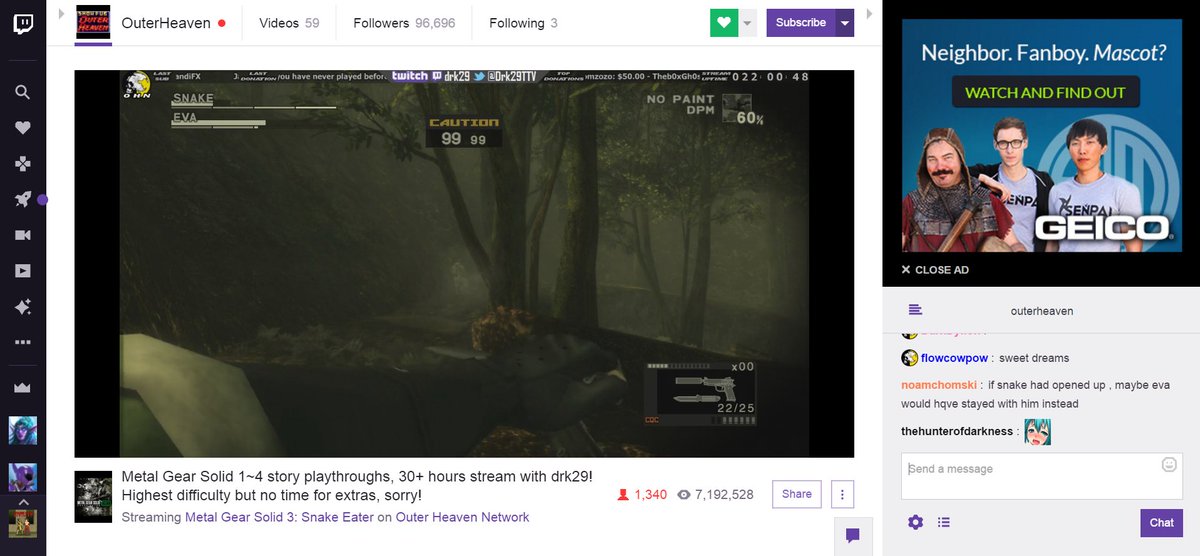Click the OuterHeaven channel logo
The height and width of the screenshot is (556, 1200).
click(93, 23)
